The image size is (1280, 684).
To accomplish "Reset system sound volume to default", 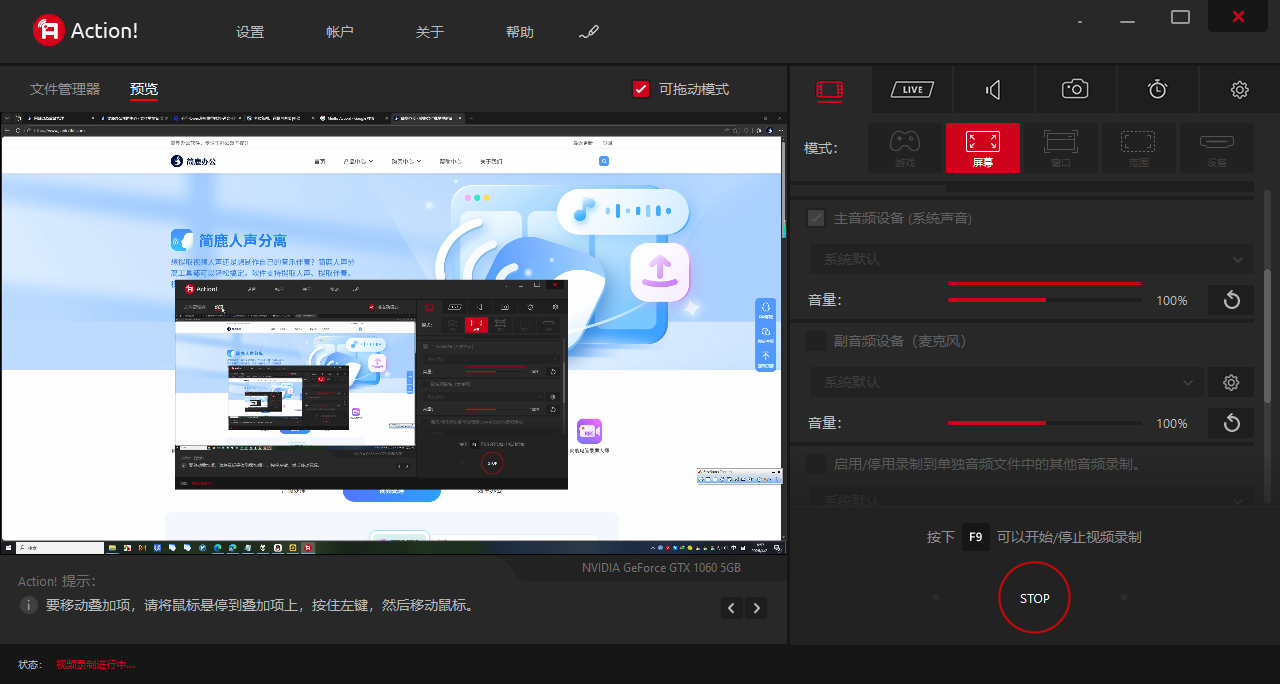I will (x=1231, y=300).
